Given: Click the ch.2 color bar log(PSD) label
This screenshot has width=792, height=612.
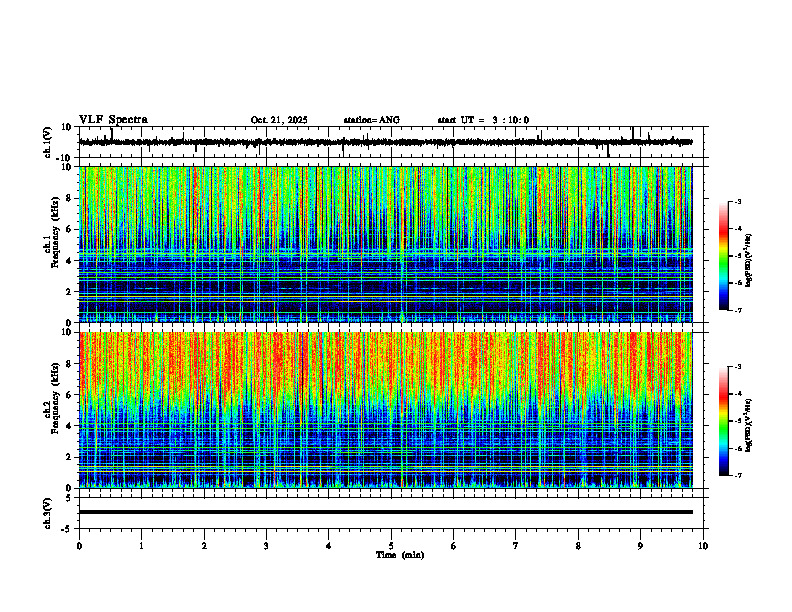Looking at the screenshot, I should [749, 425].
